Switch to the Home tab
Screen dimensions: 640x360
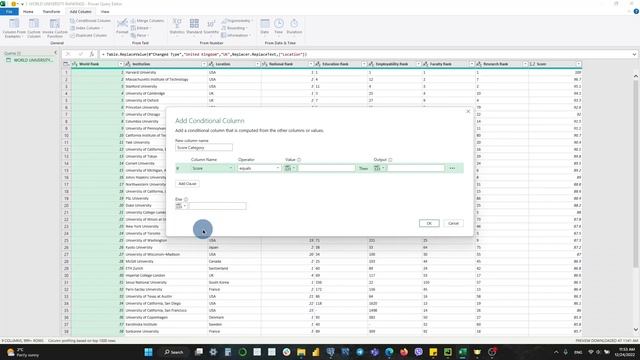click(28, 12)
